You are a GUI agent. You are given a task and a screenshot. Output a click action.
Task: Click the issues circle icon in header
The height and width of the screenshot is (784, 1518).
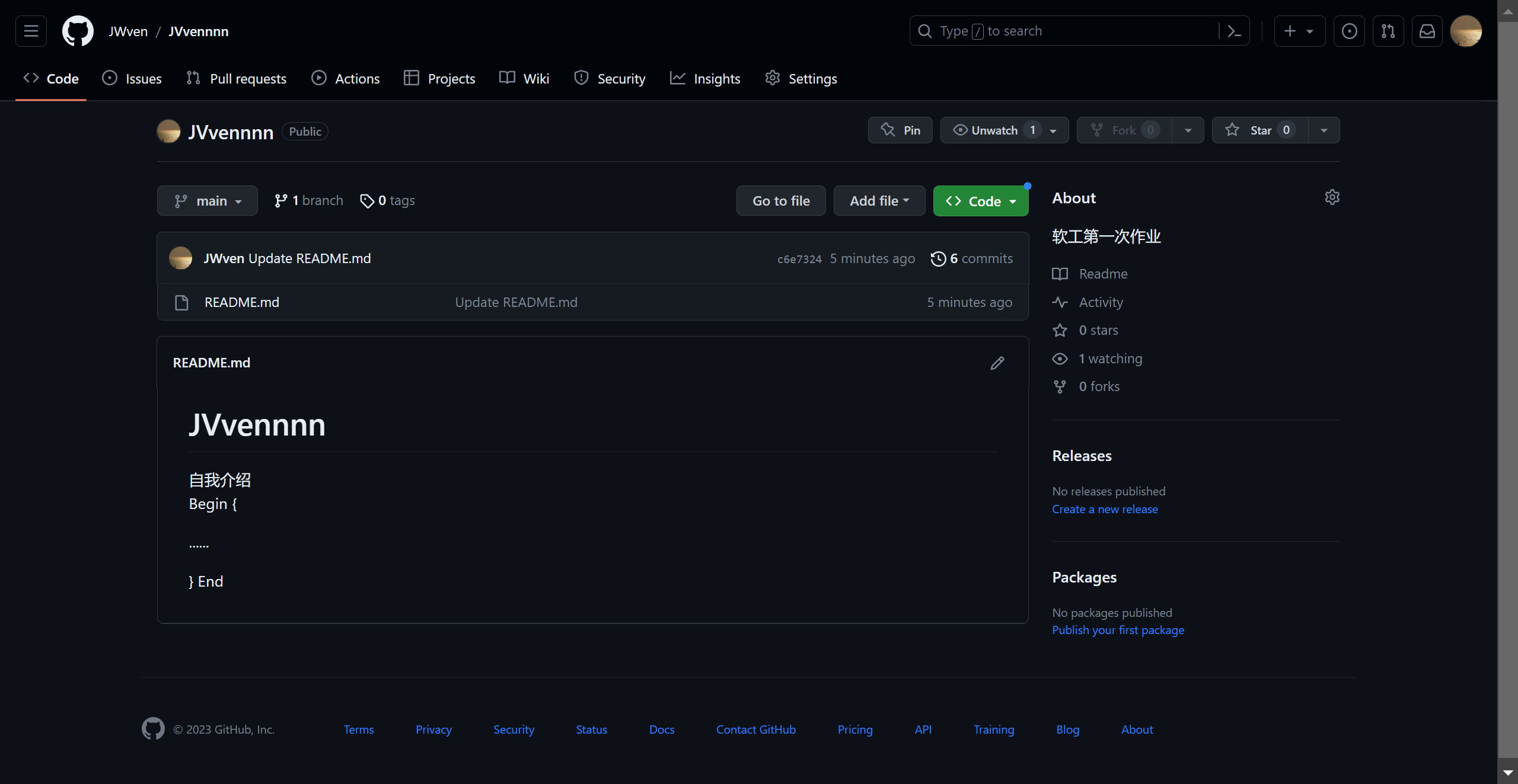pyautogui.click(x=1349, y=31)
